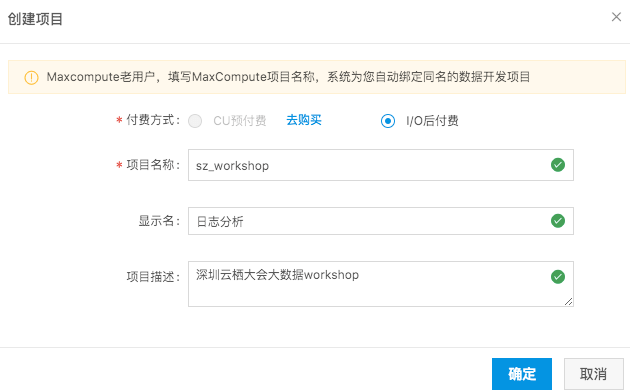Cancel the dialog with 取消
Viewport: 630px width, 392px height.
pos(593,374)
